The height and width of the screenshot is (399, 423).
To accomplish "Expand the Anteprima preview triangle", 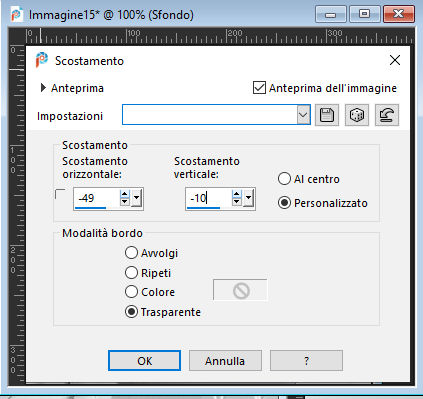I will 43,88.
